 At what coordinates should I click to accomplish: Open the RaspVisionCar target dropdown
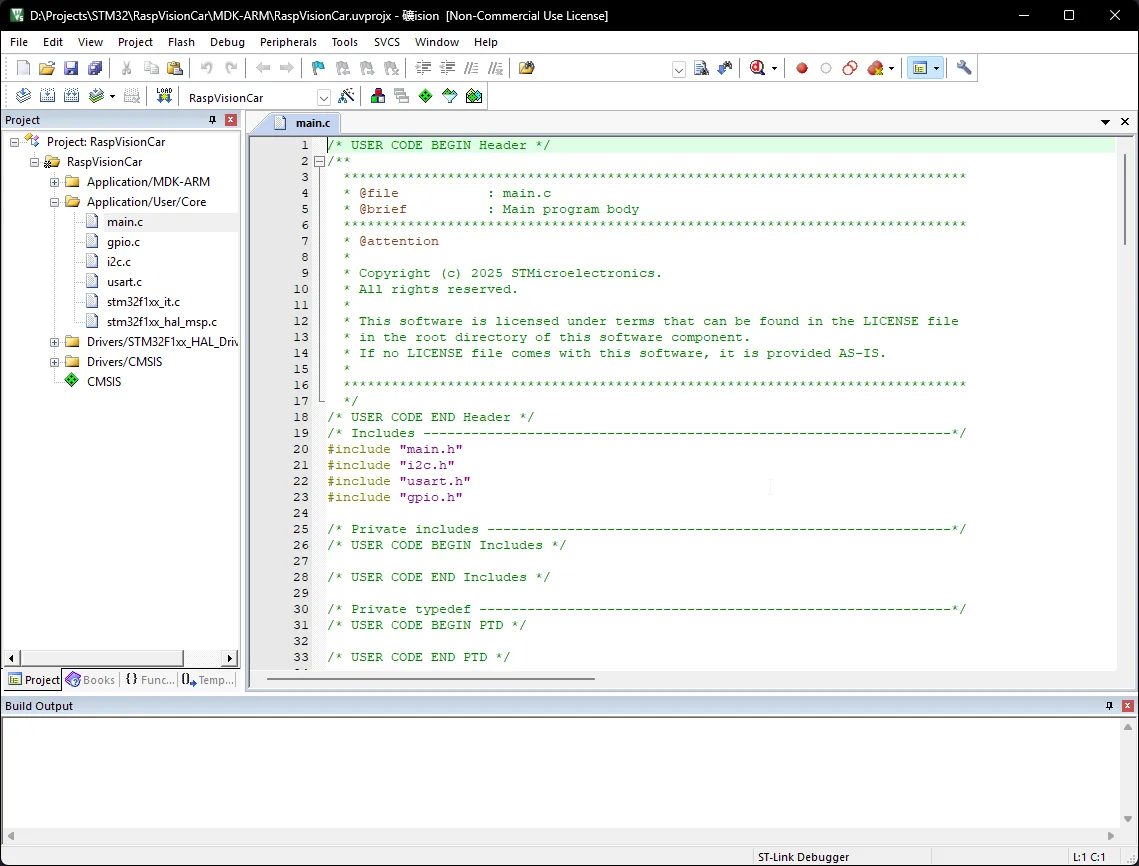(323, 97)
